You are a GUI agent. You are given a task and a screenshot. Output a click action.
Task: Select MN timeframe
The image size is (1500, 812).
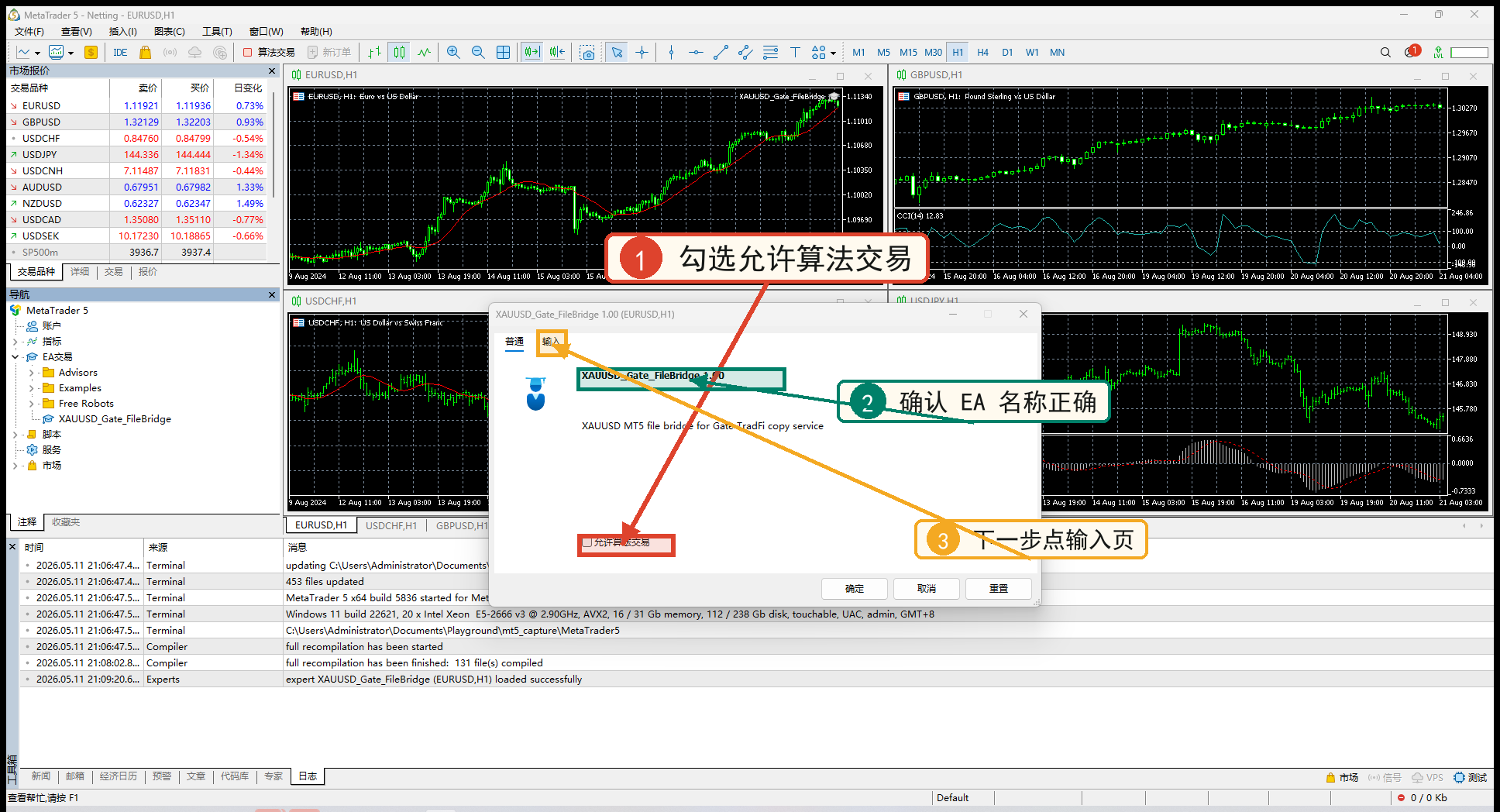[x=1057, y=53]
